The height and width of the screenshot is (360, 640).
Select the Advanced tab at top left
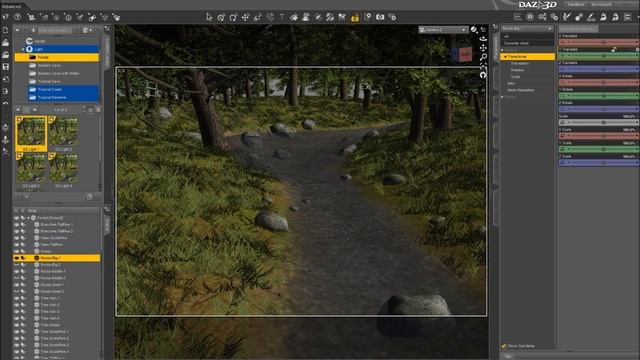(11, 6)
